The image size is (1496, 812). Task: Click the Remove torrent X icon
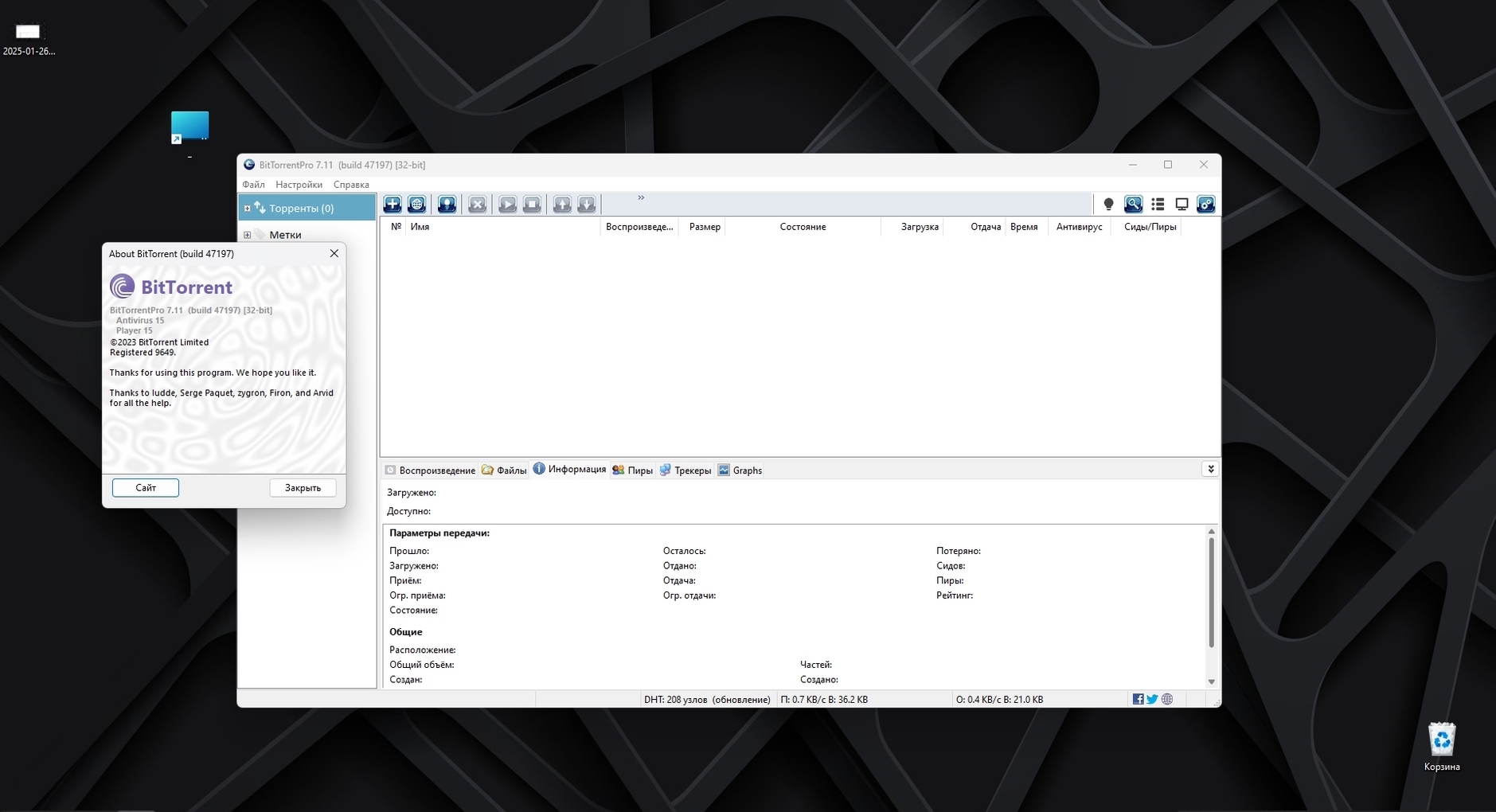point(477,205)
